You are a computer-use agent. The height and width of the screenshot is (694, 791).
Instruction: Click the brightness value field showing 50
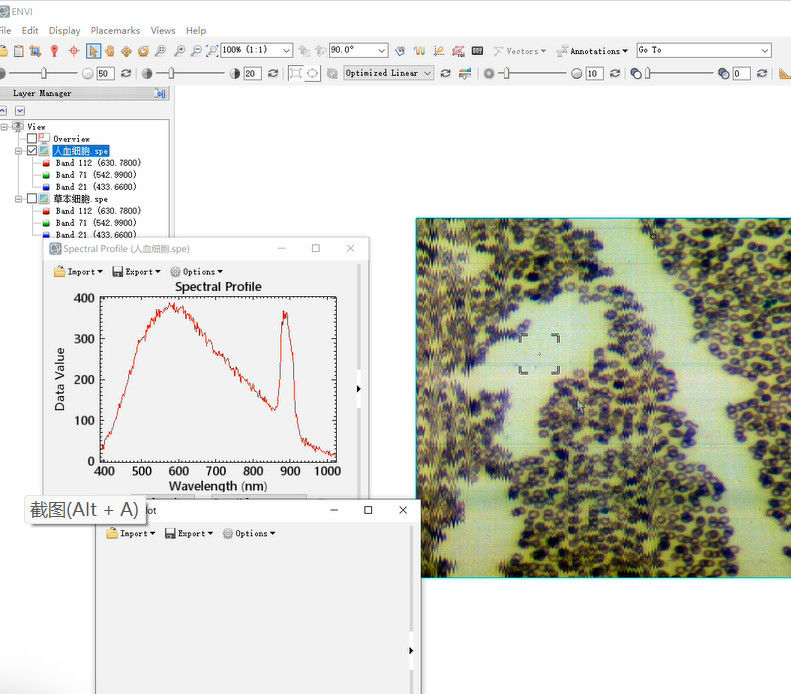click(104, 73)
